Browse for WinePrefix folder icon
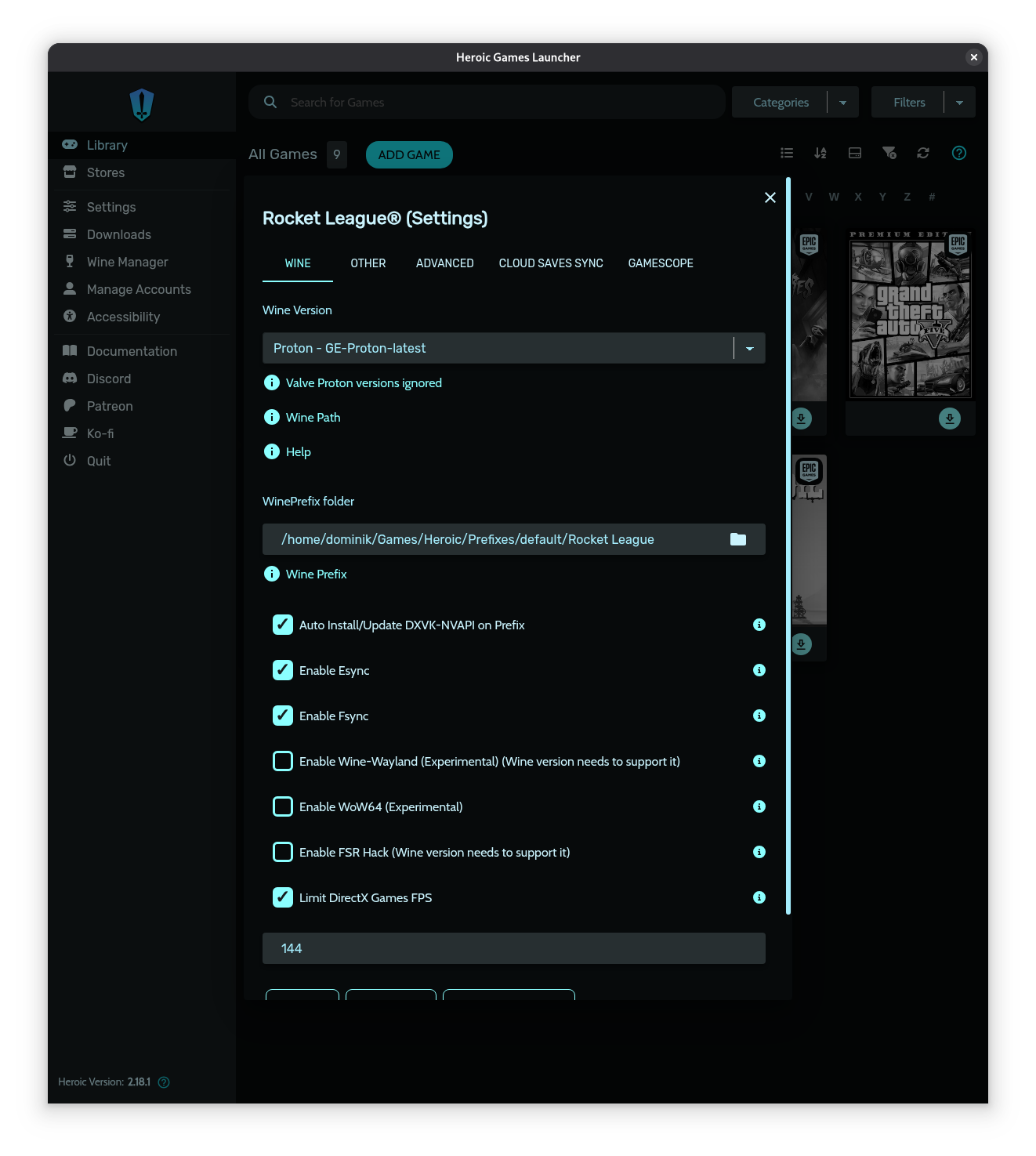Screen dimensions: 1036x1156 738,539
